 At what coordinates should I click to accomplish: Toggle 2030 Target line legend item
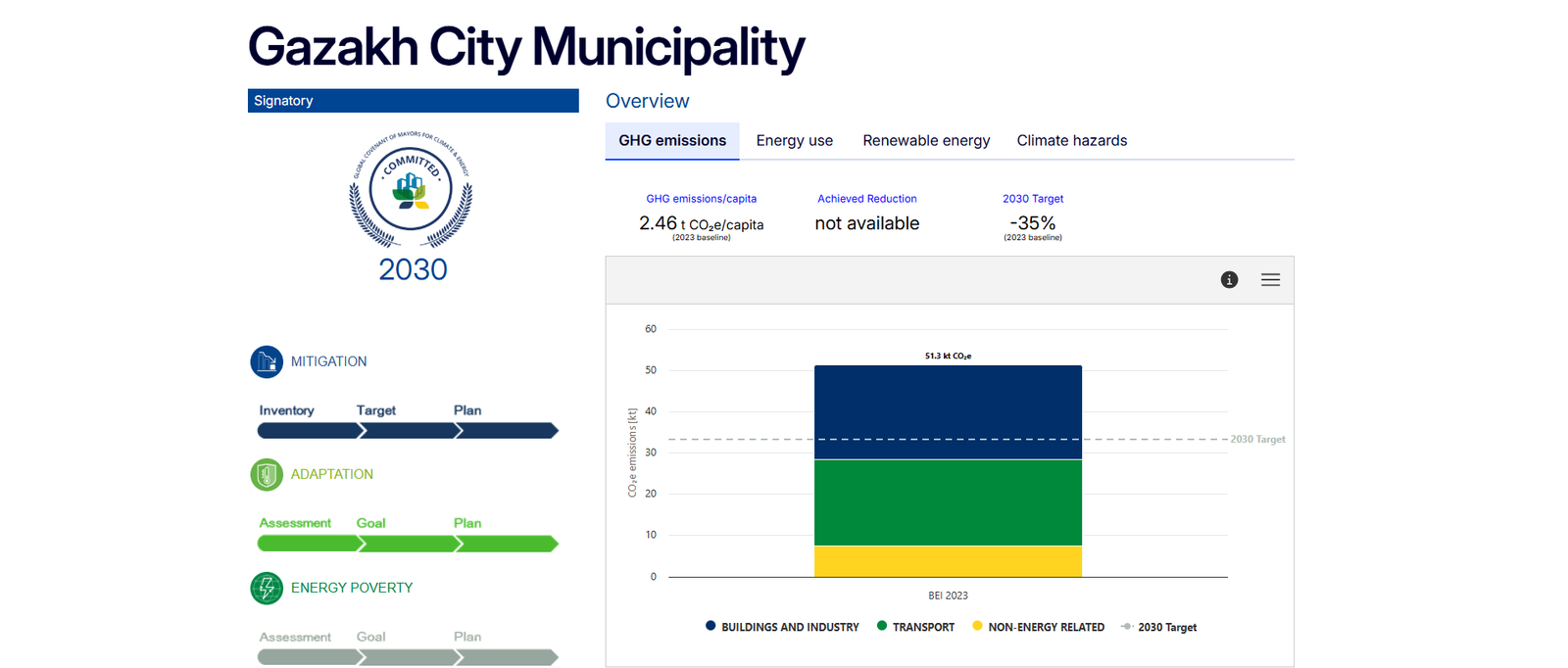point(1158,627)
